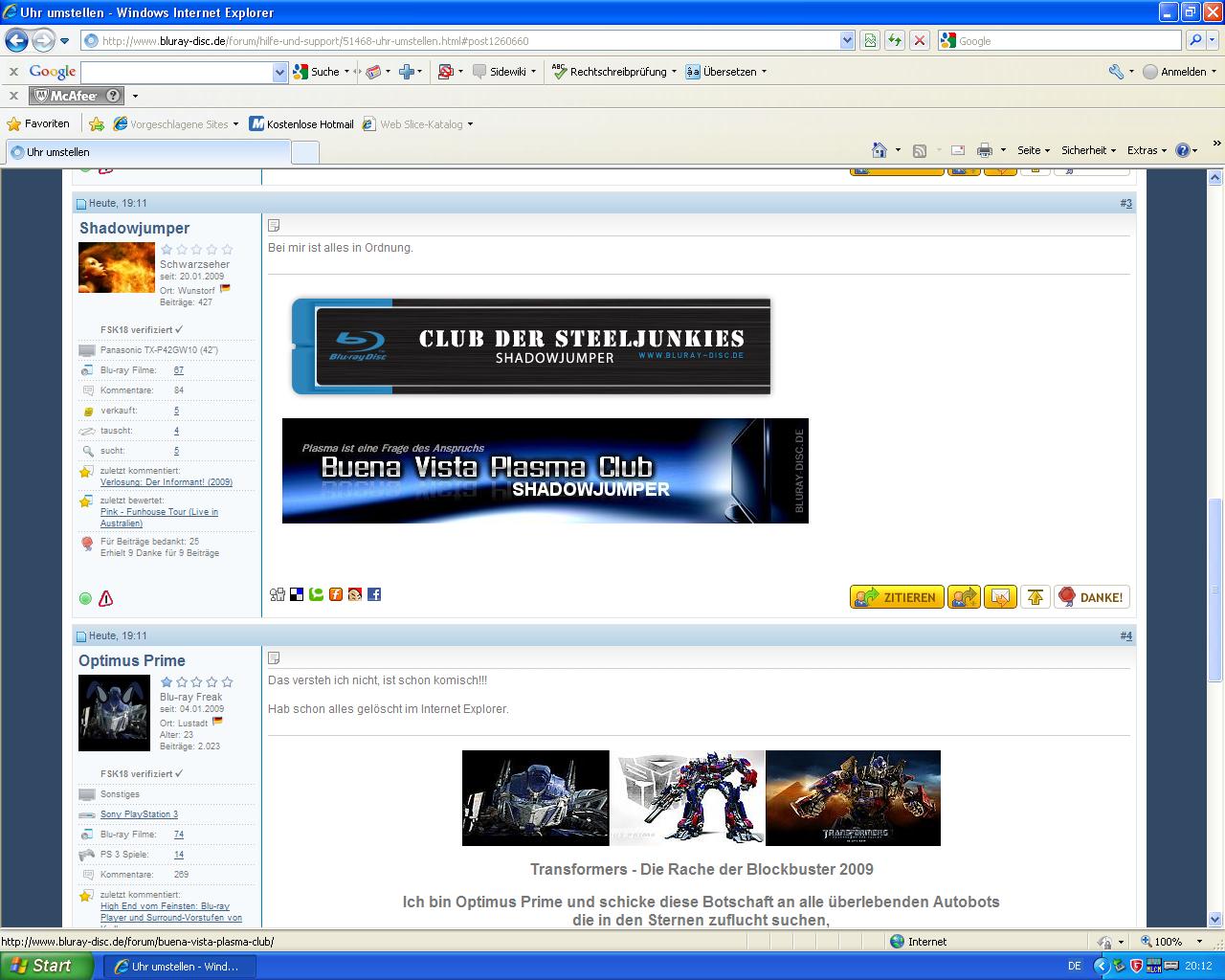Open the zoom level 100% dropdown
The height and width of the screenshot is (980, 1225).
coord(1199,942)
